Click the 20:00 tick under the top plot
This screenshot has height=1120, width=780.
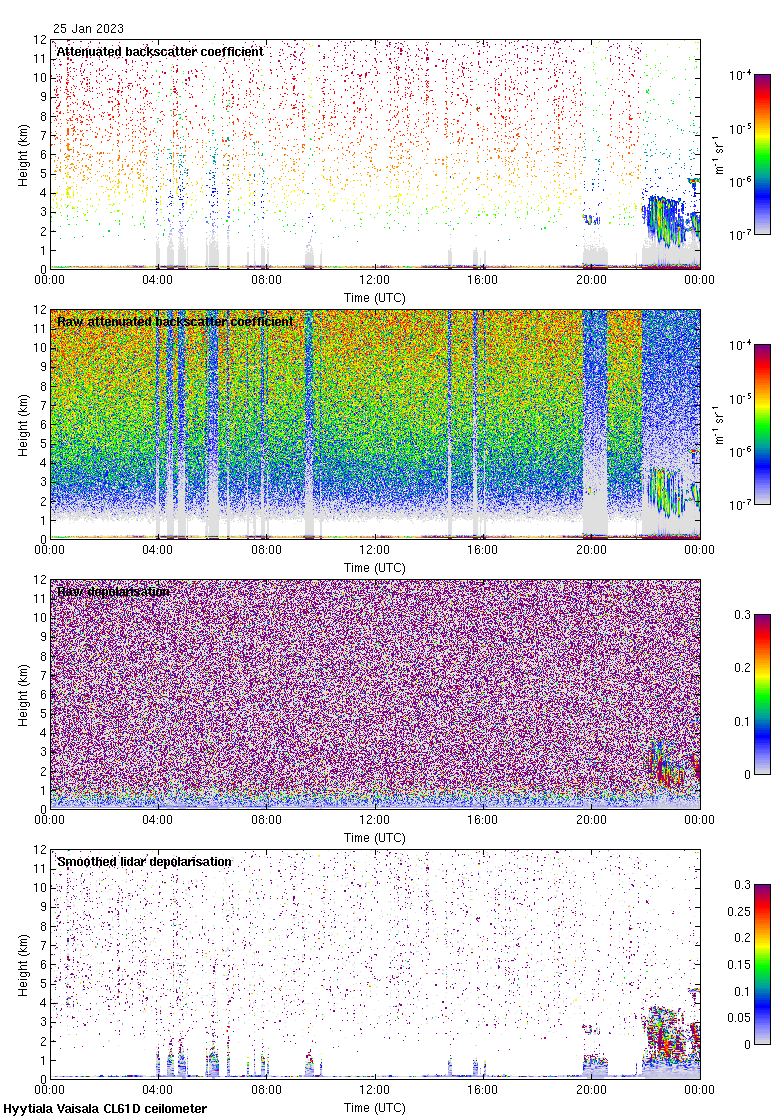click(591, 280)
